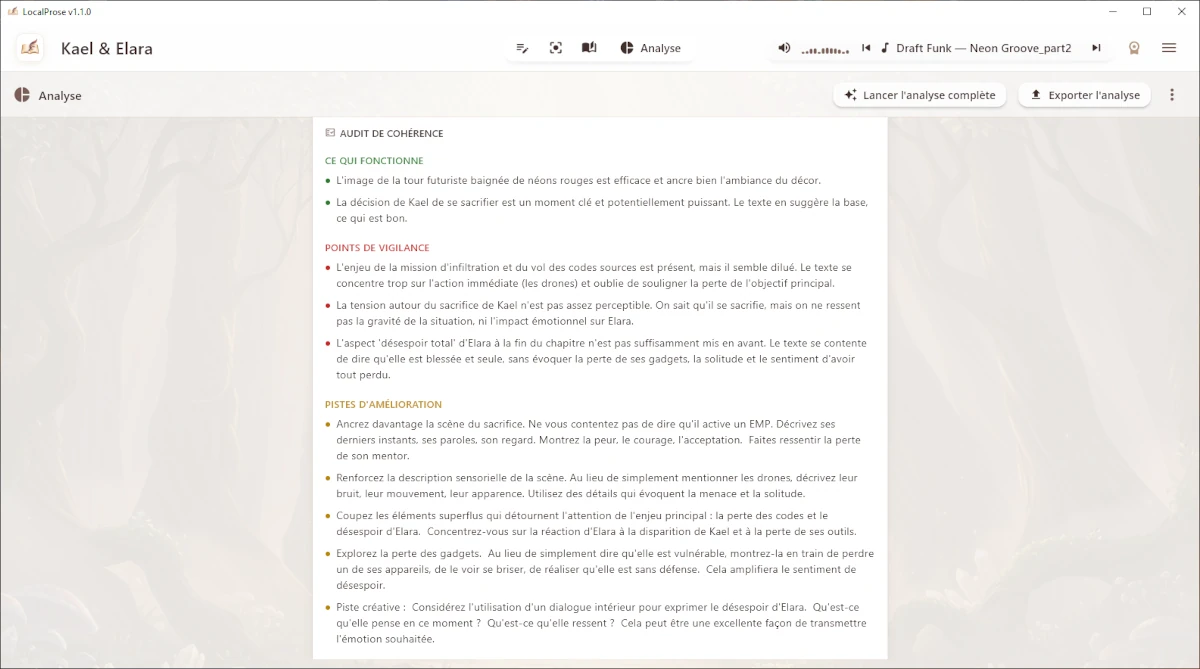Open the writing editor mode icon
The image size is (1200, 669).
coord(522,48)
